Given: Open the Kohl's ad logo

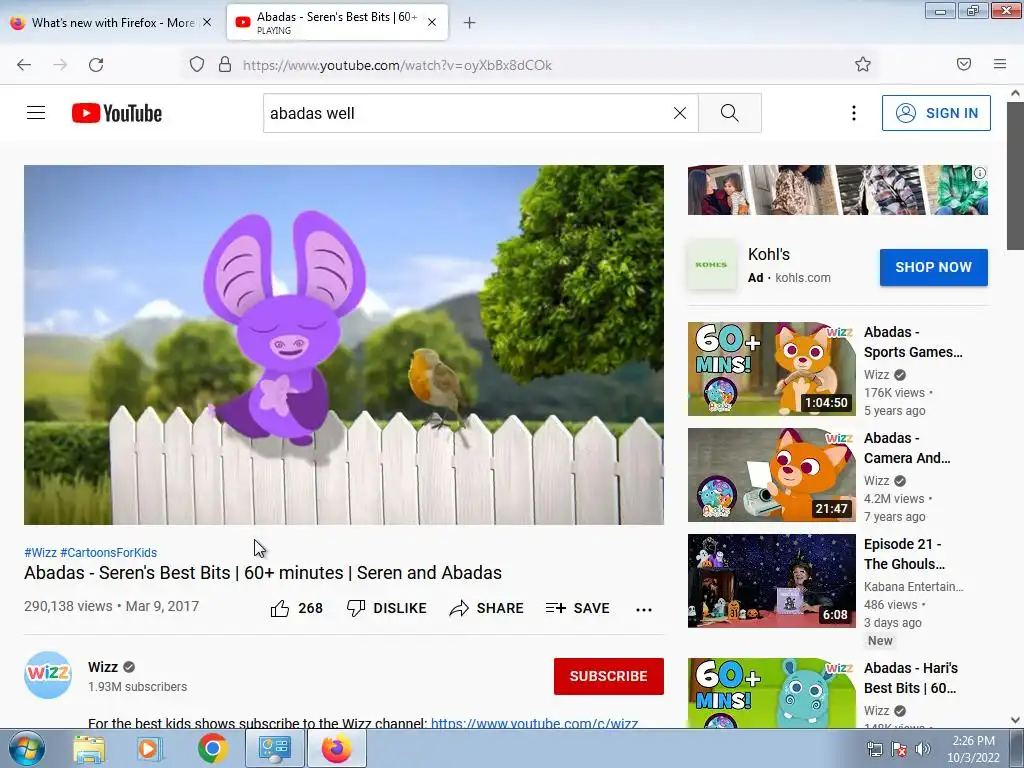Looking at the screenshot, I should tap(711, 264).
